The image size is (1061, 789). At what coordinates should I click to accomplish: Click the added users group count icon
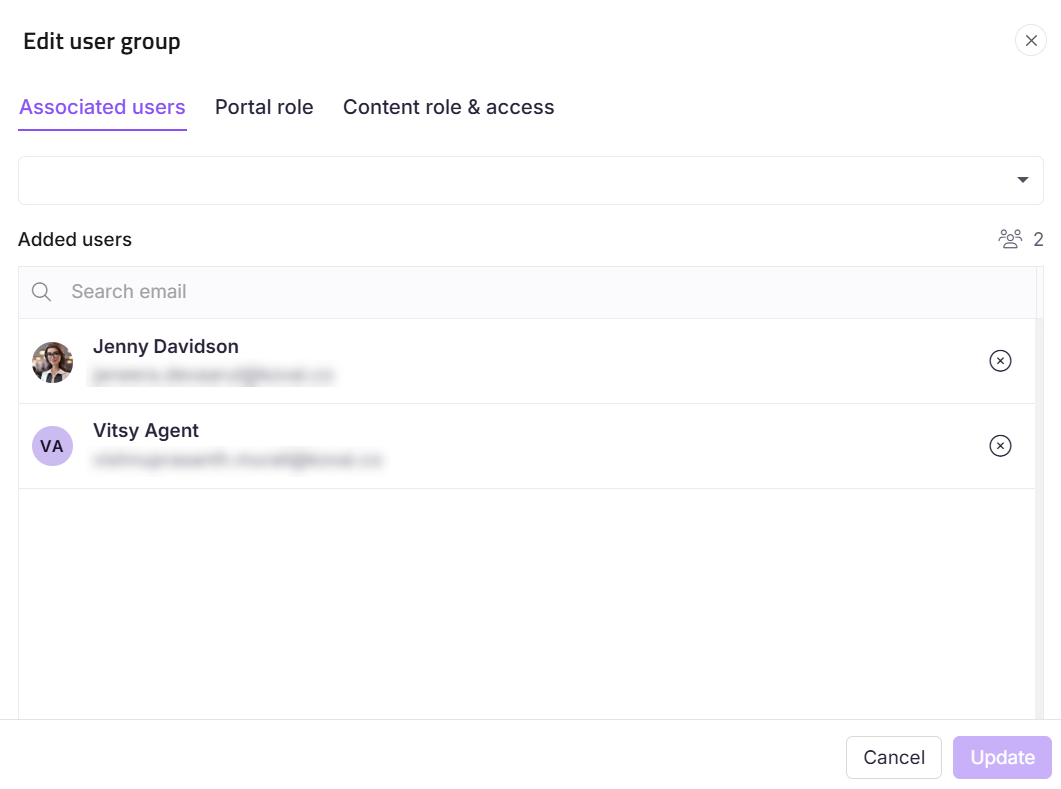1010,239
